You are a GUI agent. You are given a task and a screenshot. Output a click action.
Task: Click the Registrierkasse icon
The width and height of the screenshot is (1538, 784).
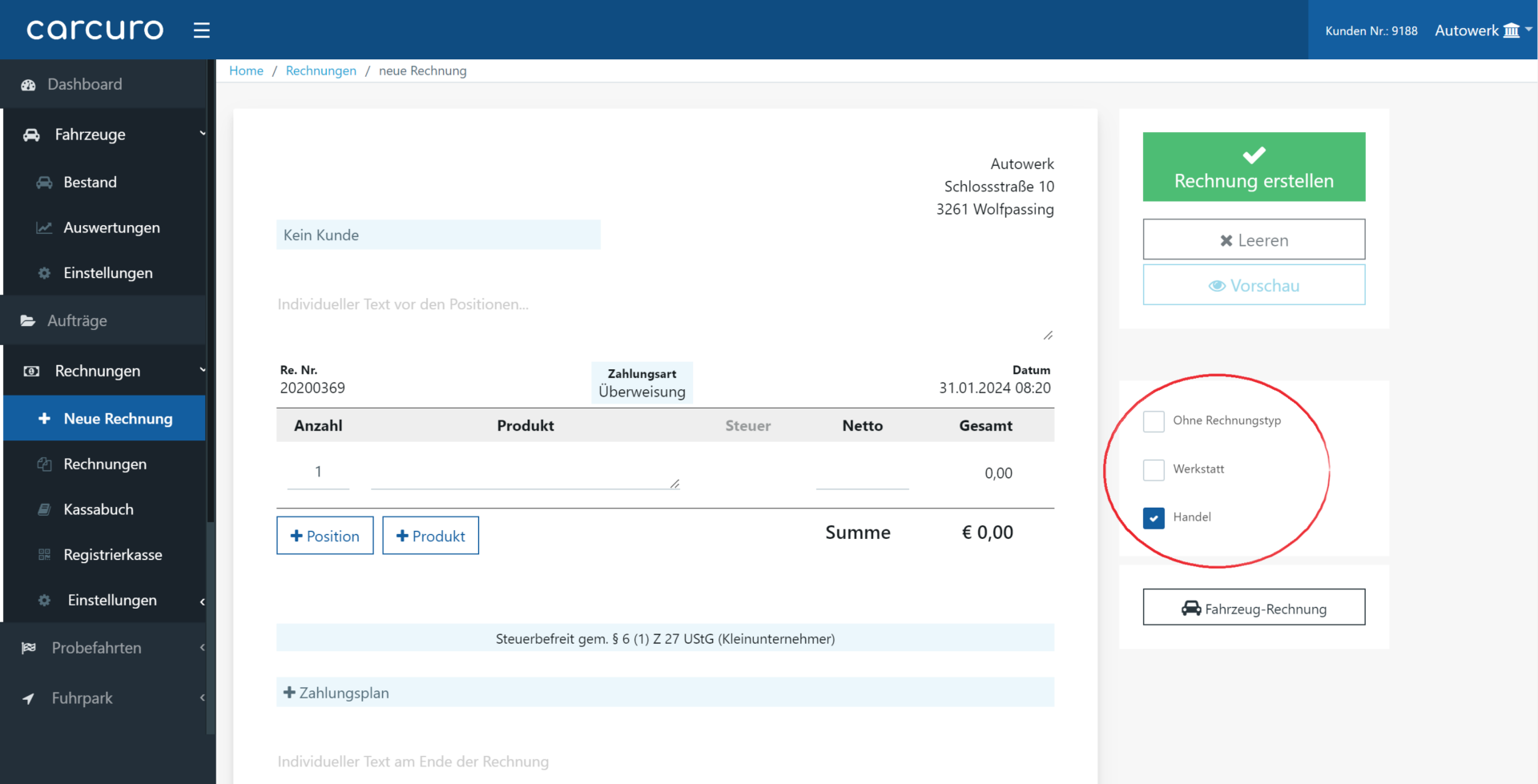click(44, 555)
